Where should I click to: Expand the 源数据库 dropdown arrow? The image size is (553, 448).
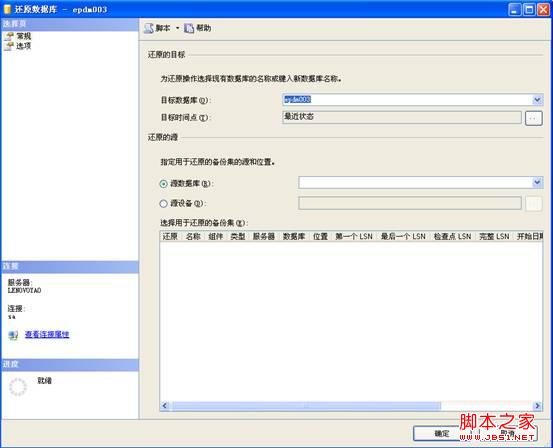point(537,182)
